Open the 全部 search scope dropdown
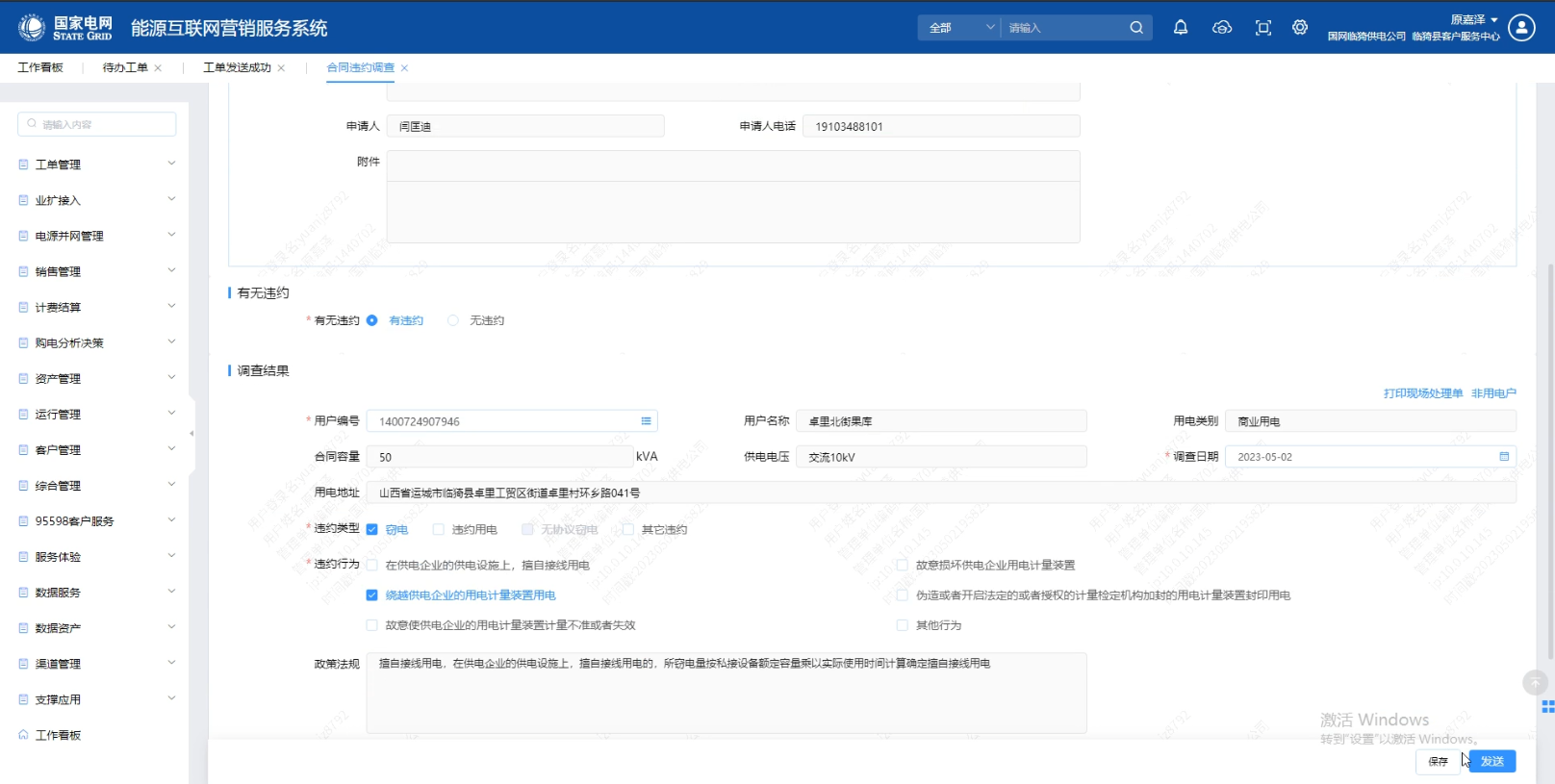This screenshot has width=1555, height=784. [x=960, y=28]
